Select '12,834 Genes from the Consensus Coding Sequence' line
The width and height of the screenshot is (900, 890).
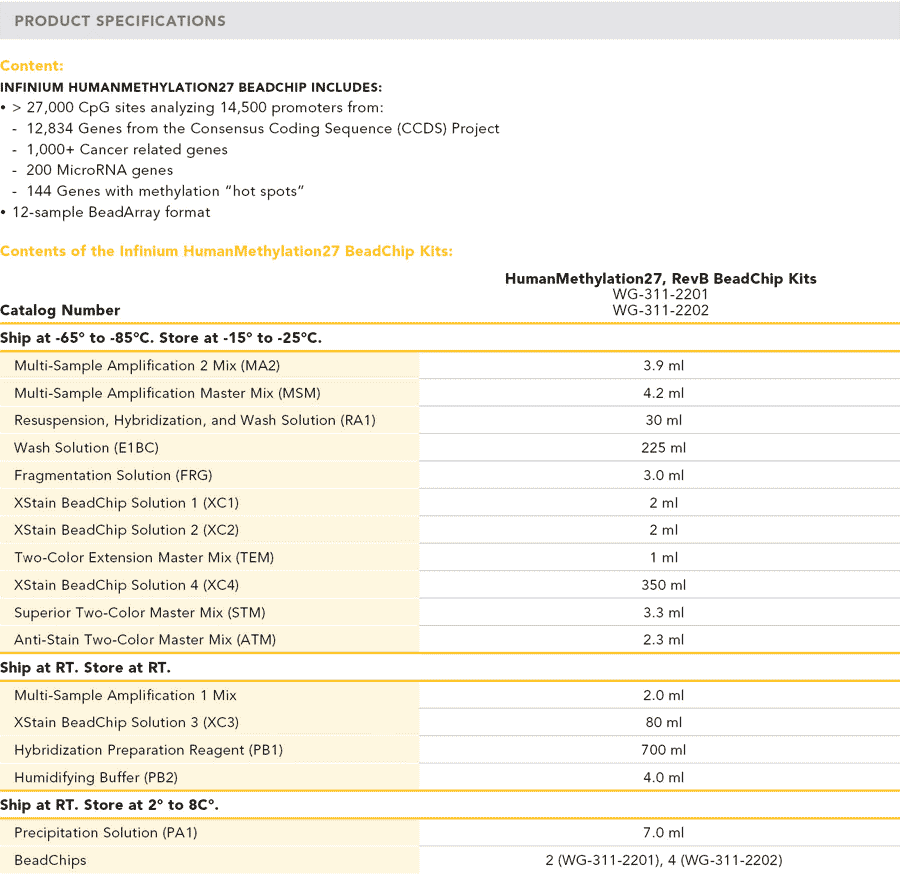(263, 129)
